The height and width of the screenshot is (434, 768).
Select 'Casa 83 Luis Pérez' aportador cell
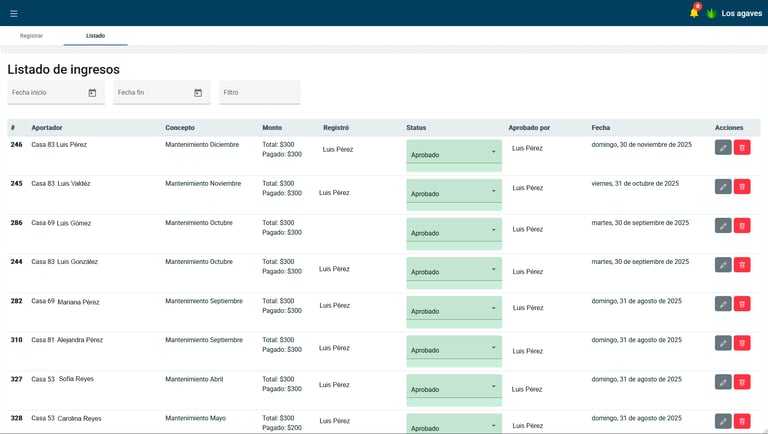click(x=59, y=145)
